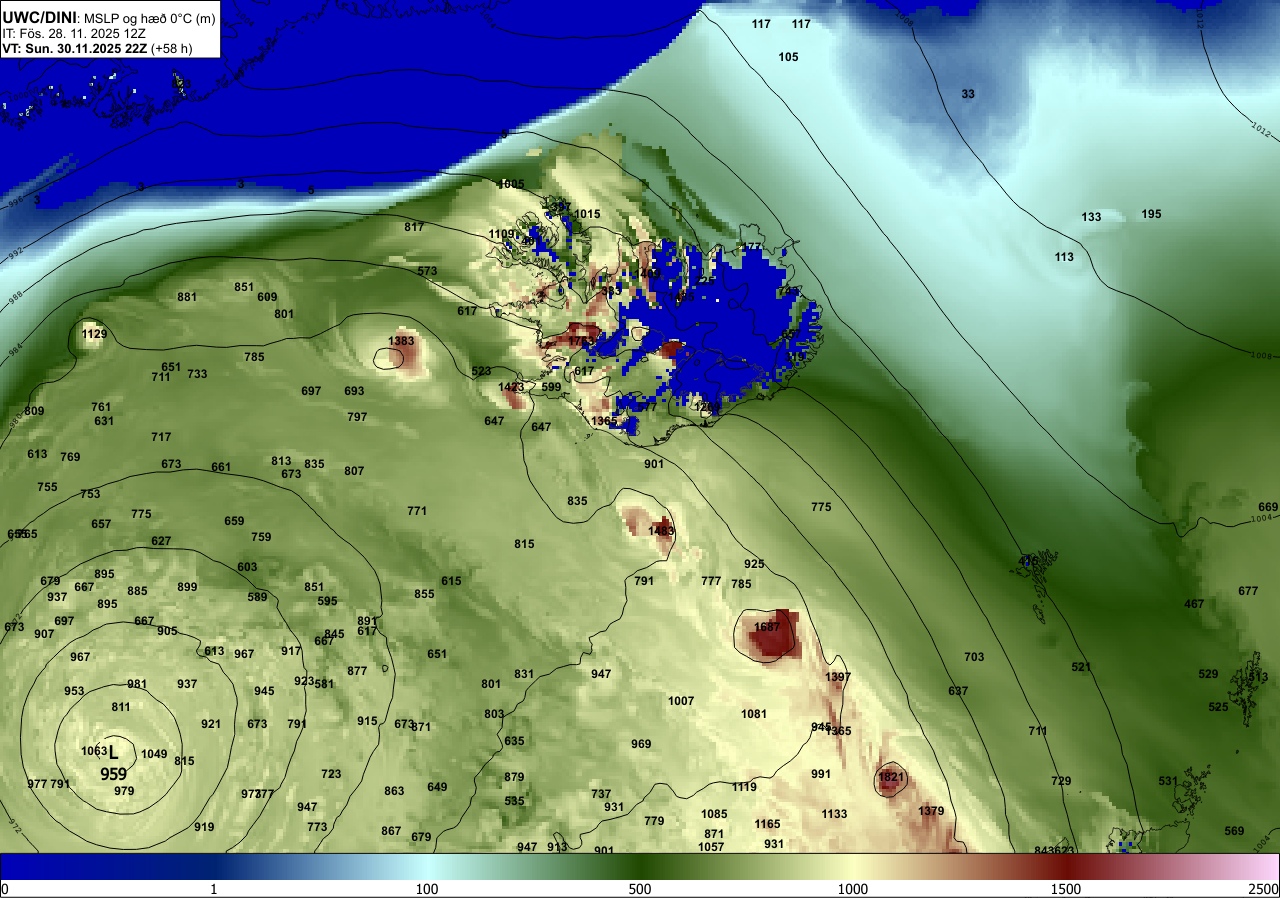1280x898 pixels.
Task: Select the 521 height value
Action: click(x=1081, y=667)
